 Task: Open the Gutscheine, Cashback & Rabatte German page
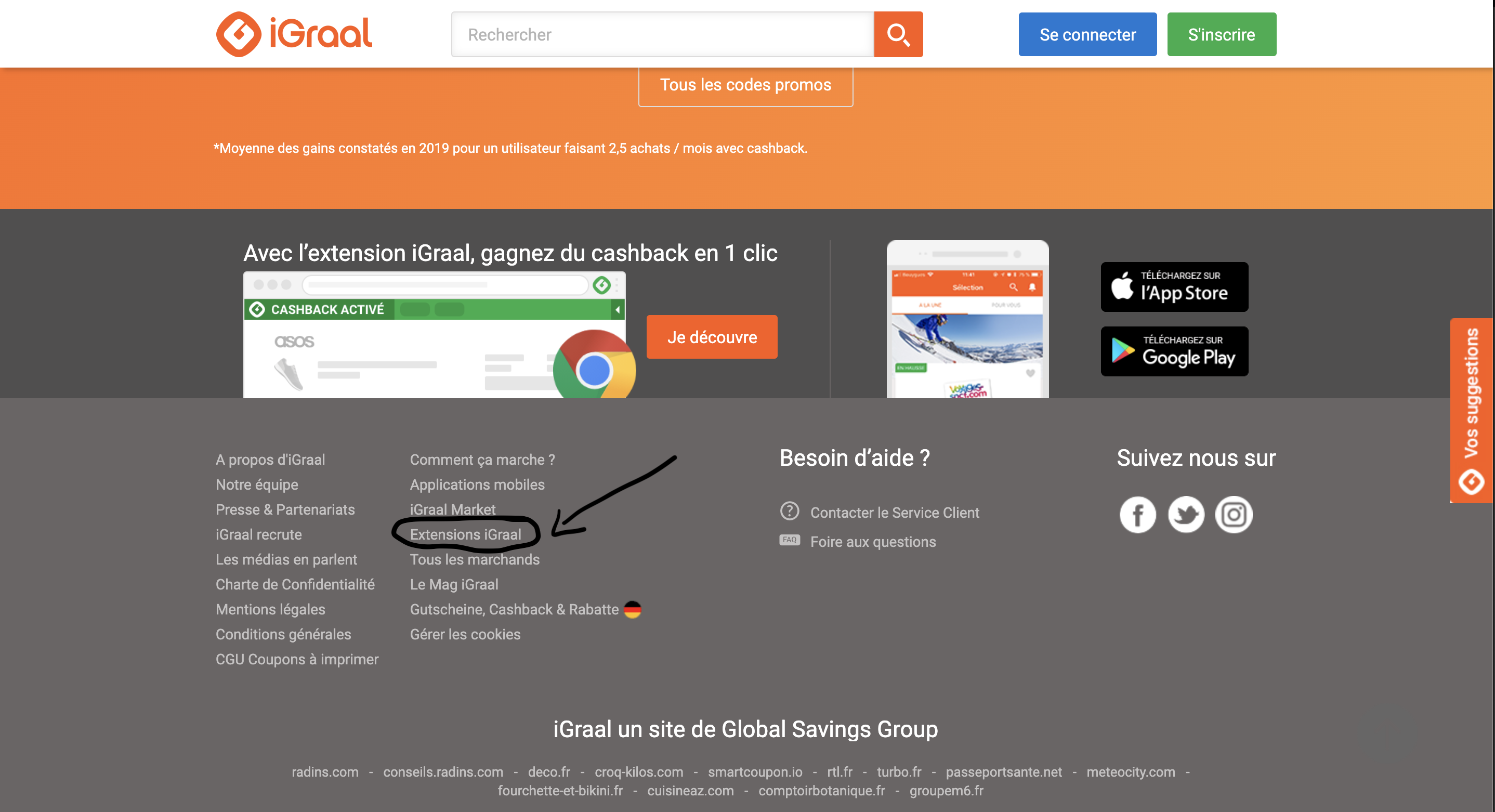point(514,609)
